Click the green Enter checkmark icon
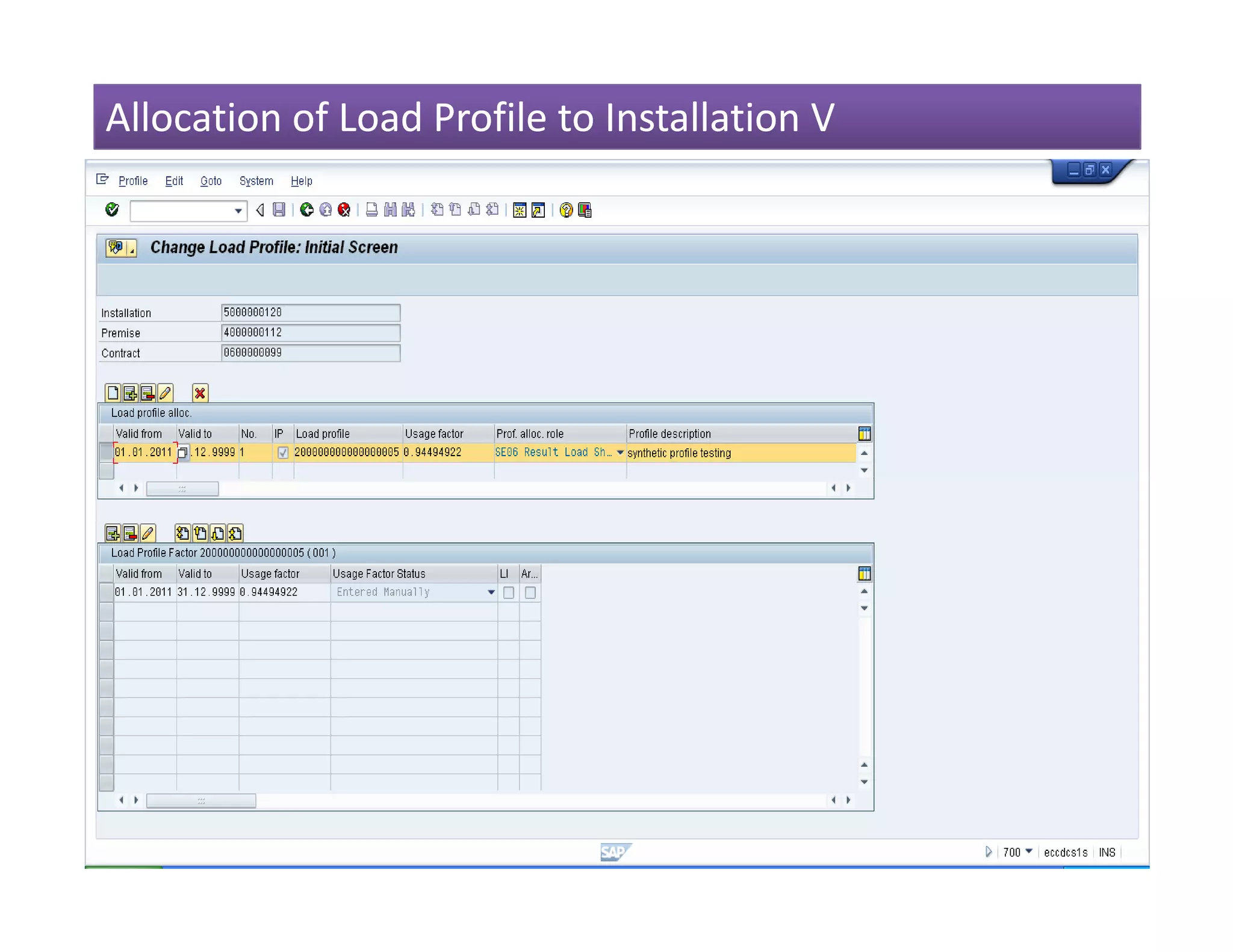This screenshot has height=952, width=1233. click(x=112, y=209)
